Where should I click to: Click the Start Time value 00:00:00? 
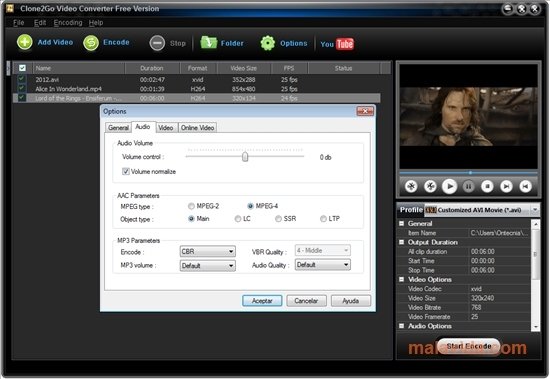coord(483,261)
